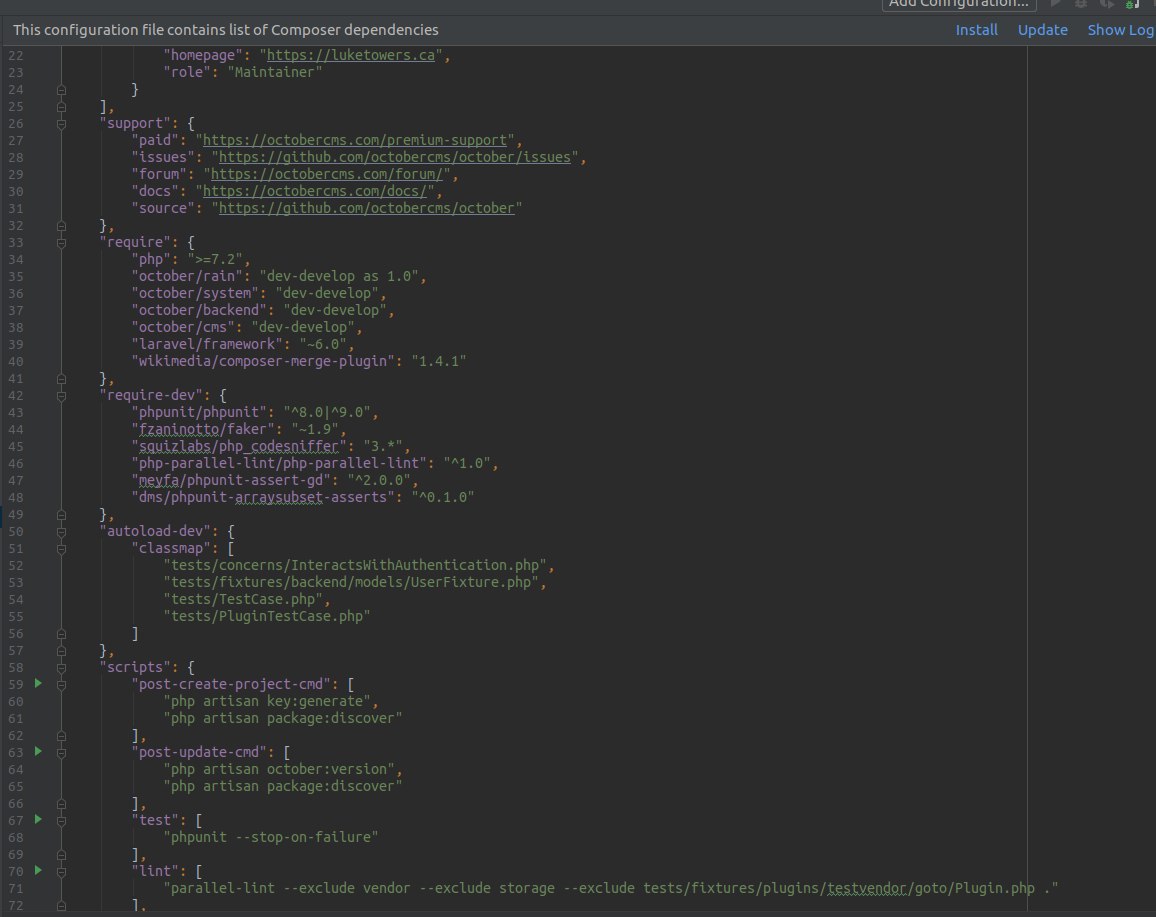This screenshot has height=917, width=1156.
Task: Collapse the "require" block fold marker
Action: (61, 243)
